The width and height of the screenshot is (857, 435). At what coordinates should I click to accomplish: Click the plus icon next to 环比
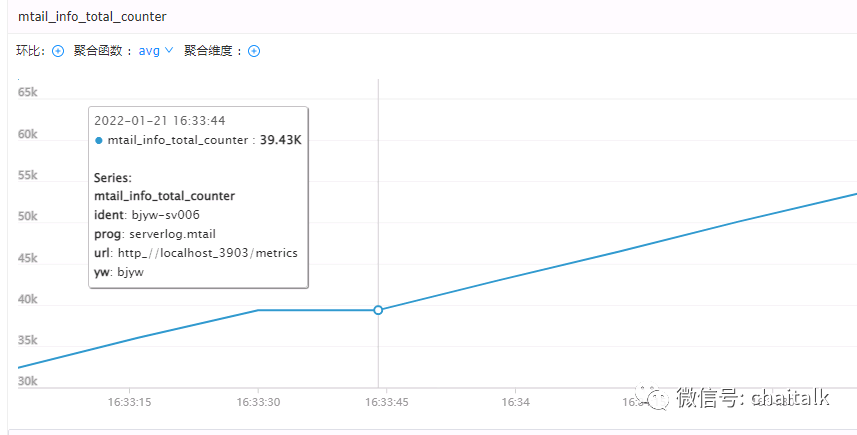58,51
